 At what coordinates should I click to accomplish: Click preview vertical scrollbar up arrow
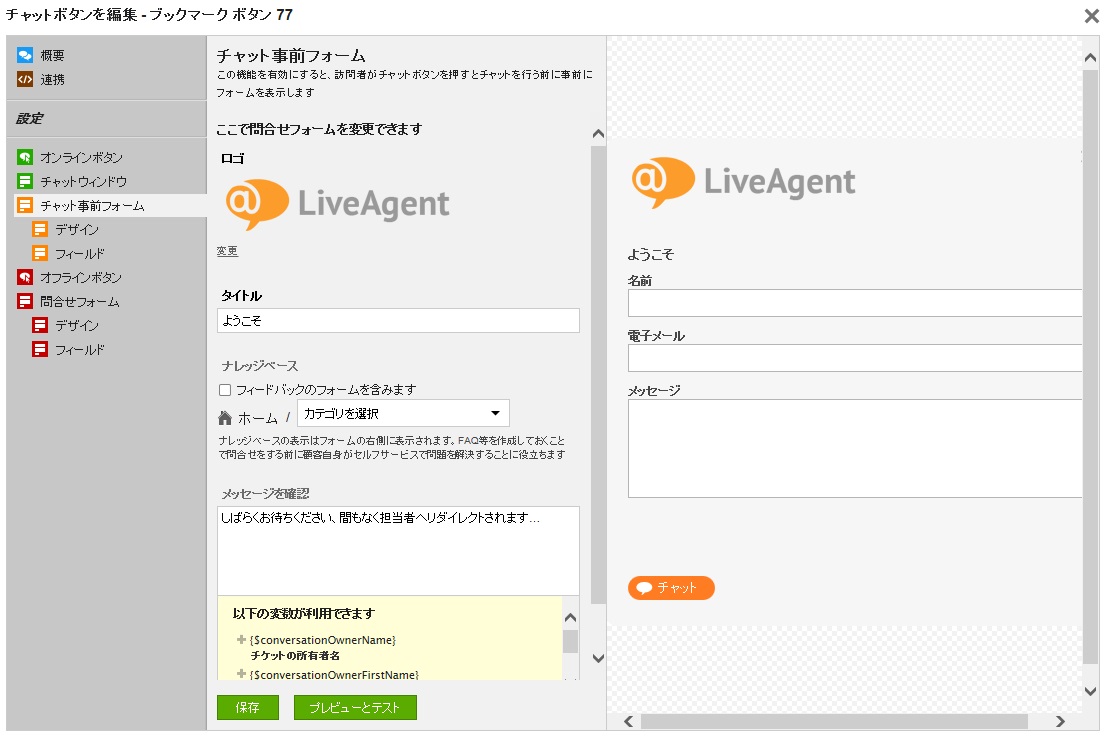click(x=1090, y=58)
